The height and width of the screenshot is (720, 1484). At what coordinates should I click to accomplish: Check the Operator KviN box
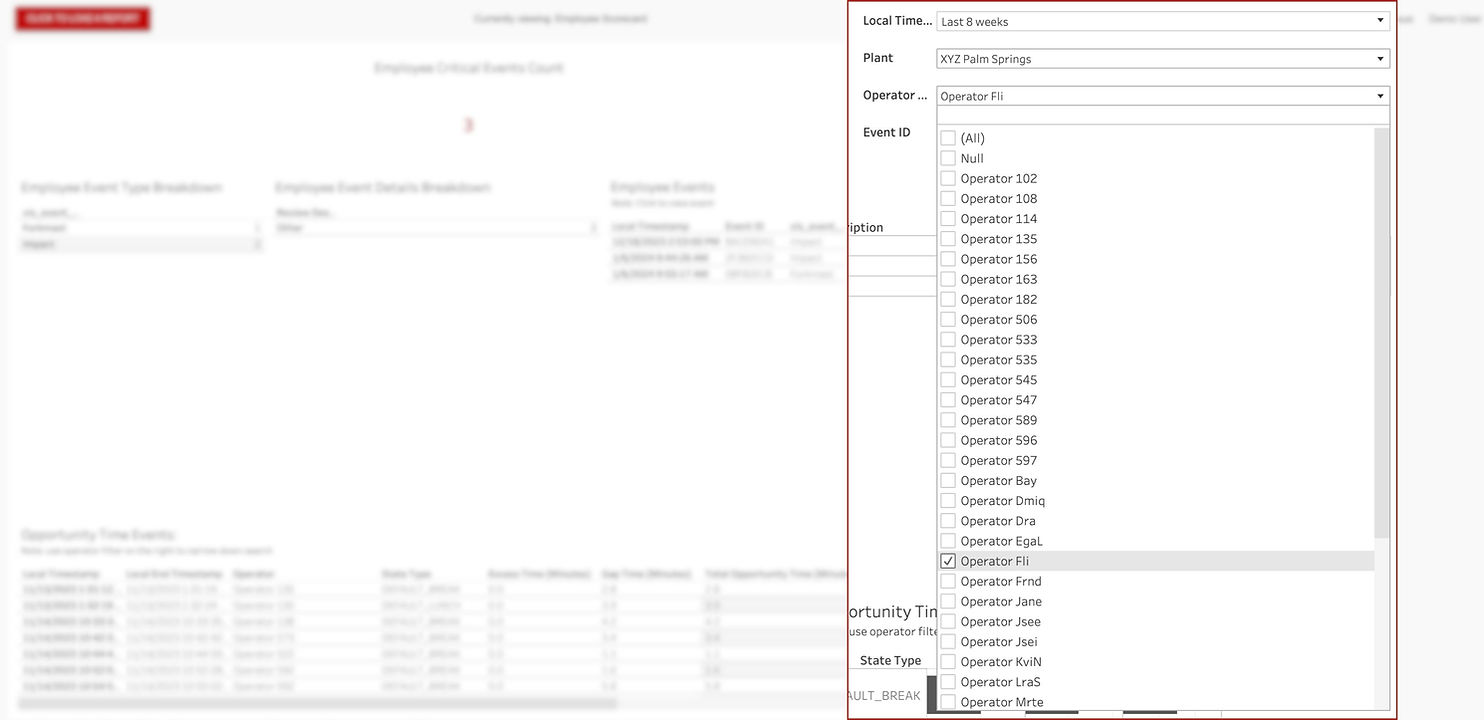948,661
